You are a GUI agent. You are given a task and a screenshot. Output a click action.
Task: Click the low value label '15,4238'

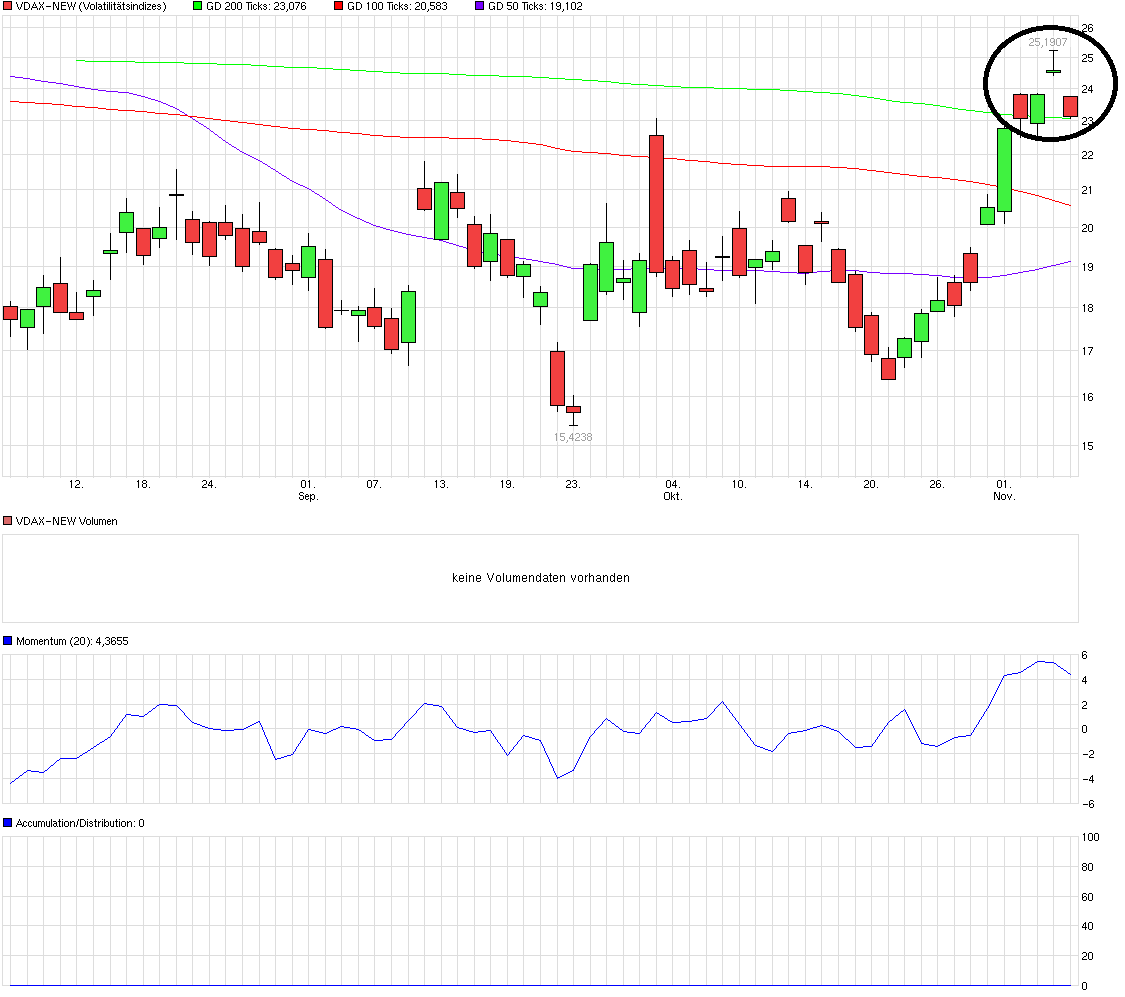click(x=573, y=437)
